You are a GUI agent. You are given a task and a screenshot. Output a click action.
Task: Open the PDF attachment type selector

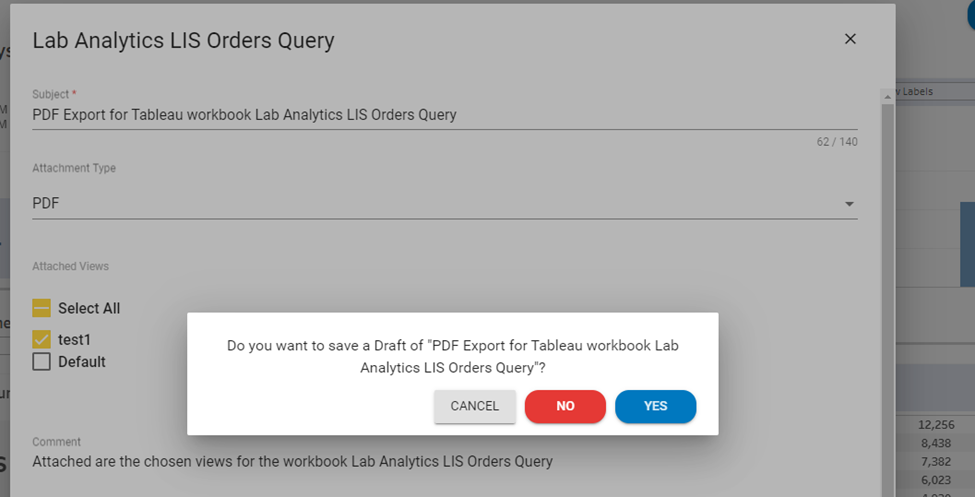(440, 204)
